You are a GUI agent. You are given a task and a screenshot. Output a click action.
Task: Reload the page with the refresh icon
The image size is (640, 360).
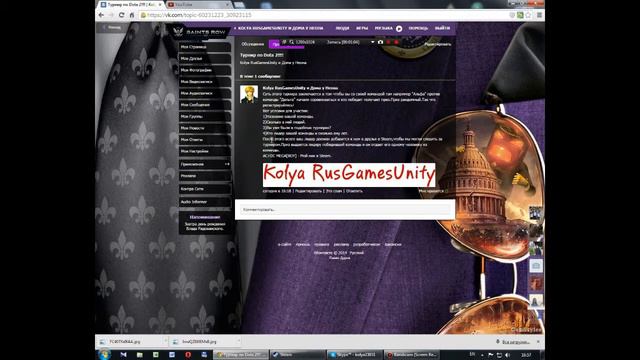coord(121,15)
